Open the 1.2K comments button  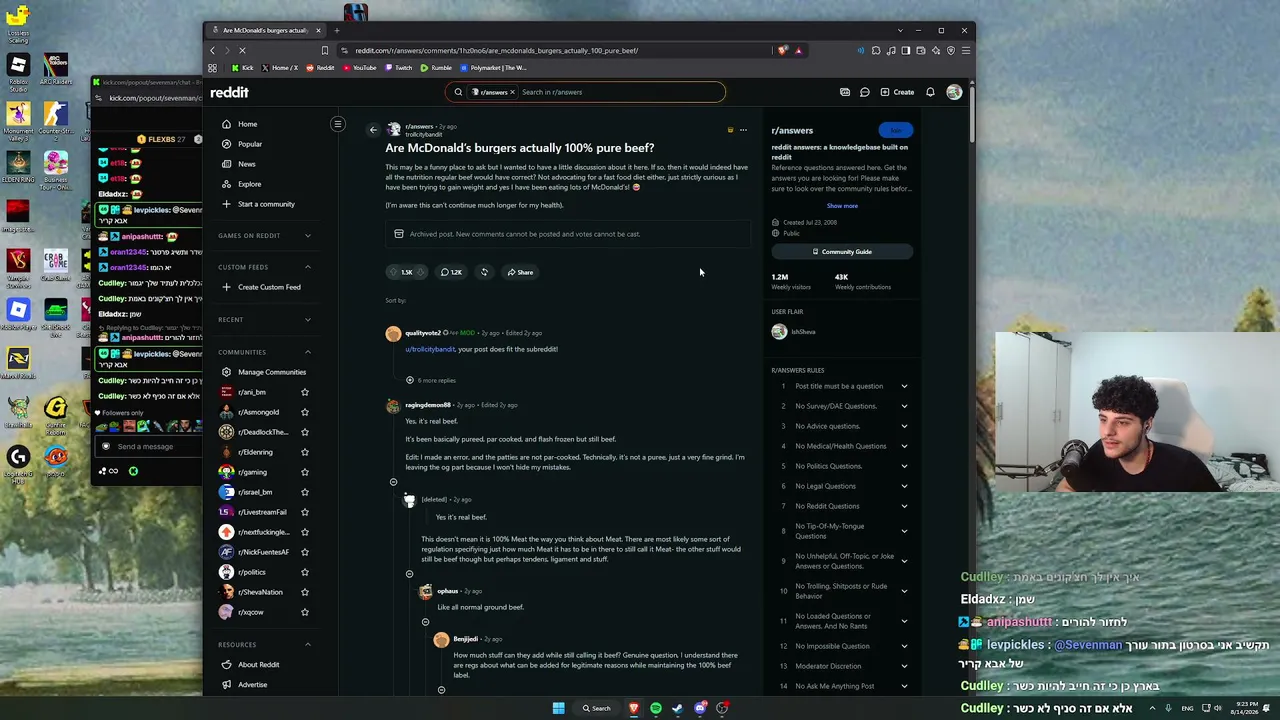click(x=452, y=272)
